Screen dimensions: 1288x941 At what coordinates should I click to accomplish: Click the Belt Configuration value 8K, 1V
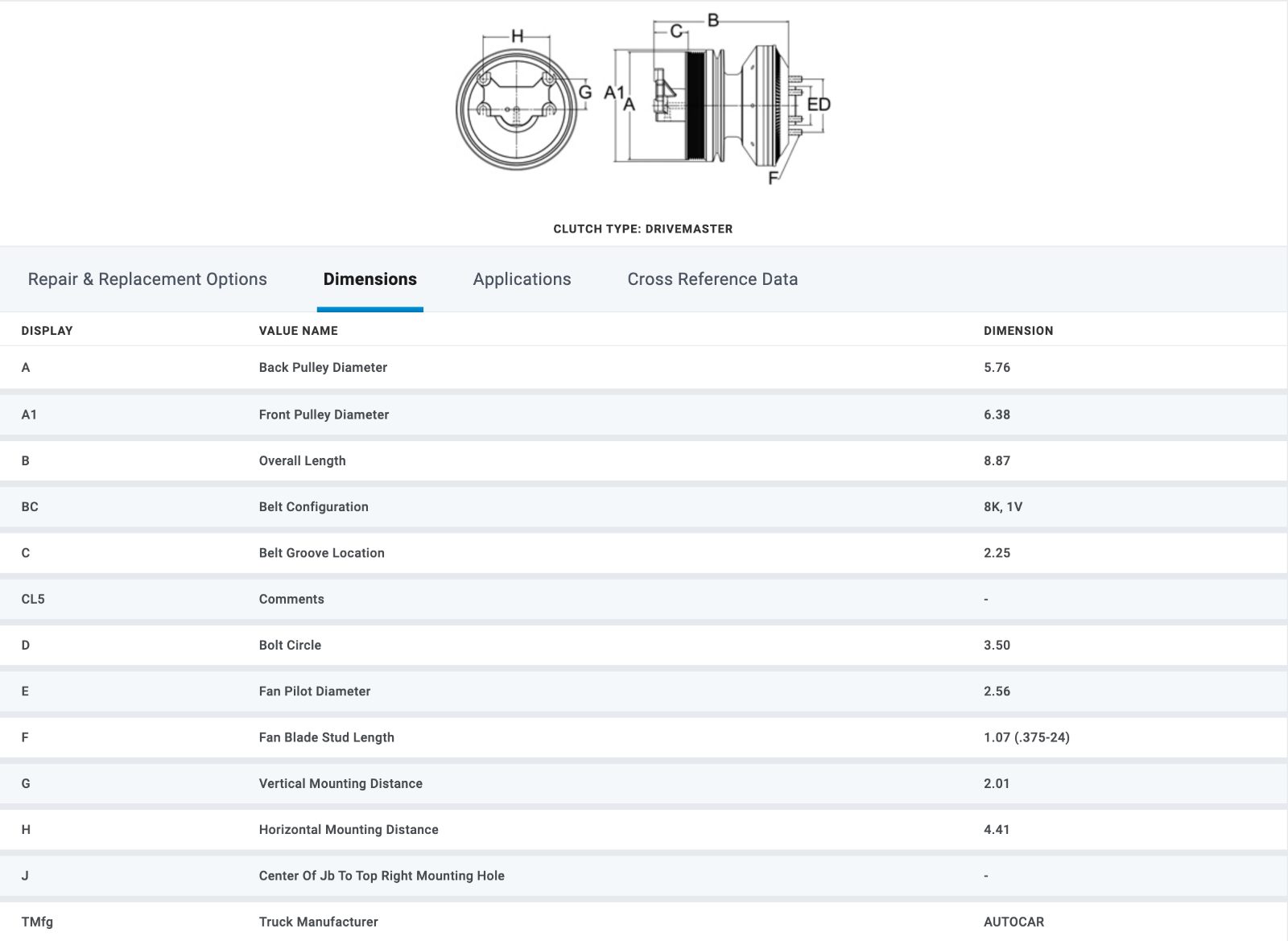(x=1002, y=507)
